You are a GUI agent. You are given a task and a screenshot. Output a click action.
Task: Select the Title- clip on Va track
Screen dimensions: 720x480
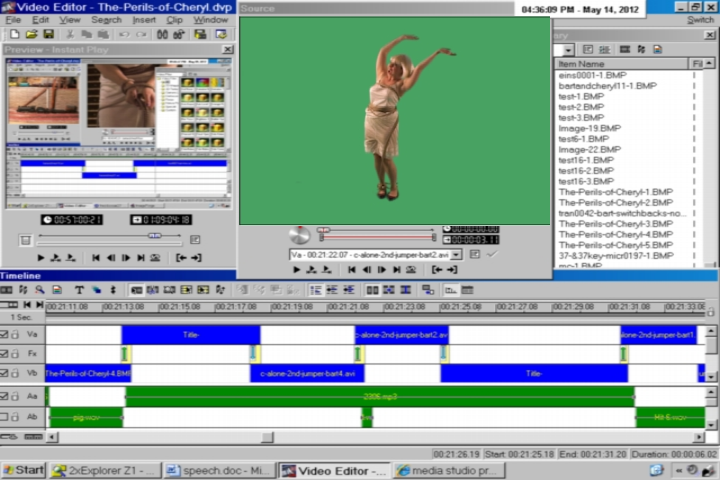tap(191, 334)
